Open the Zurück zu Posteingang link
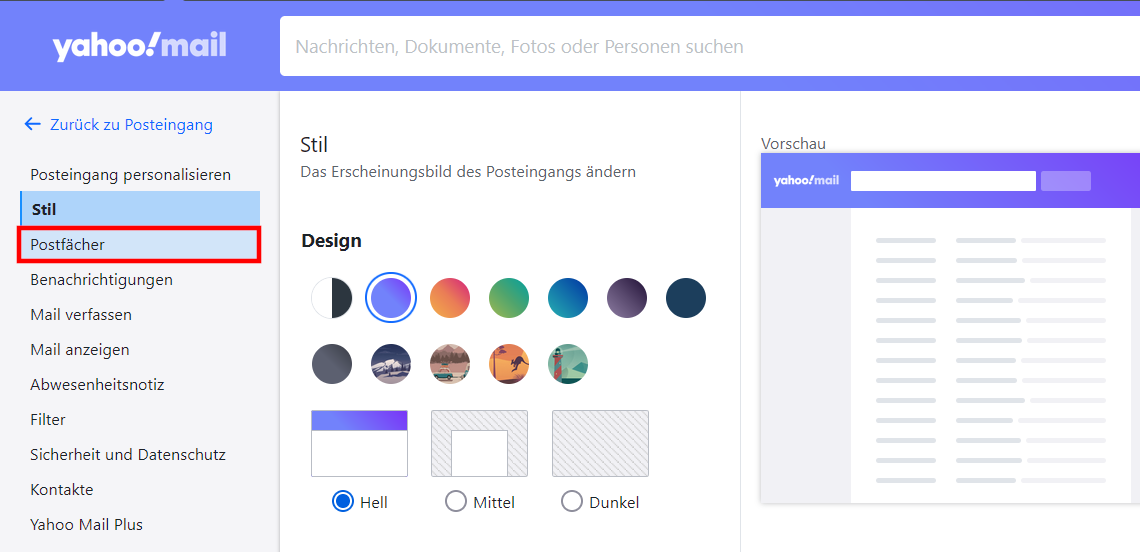 [x=132, y=125]
